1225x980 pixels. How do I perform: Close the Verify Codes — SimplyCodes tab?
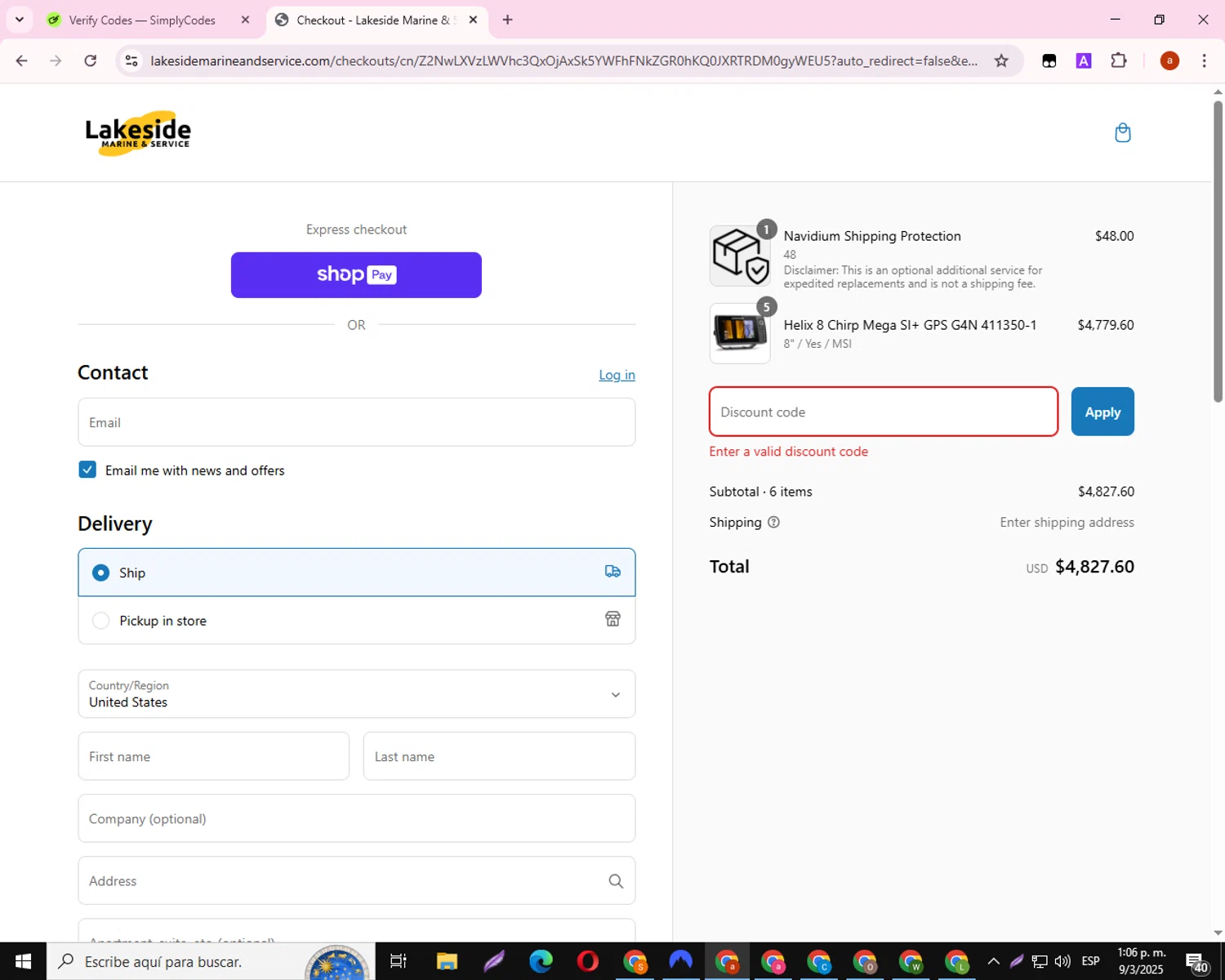coord(245,20)
